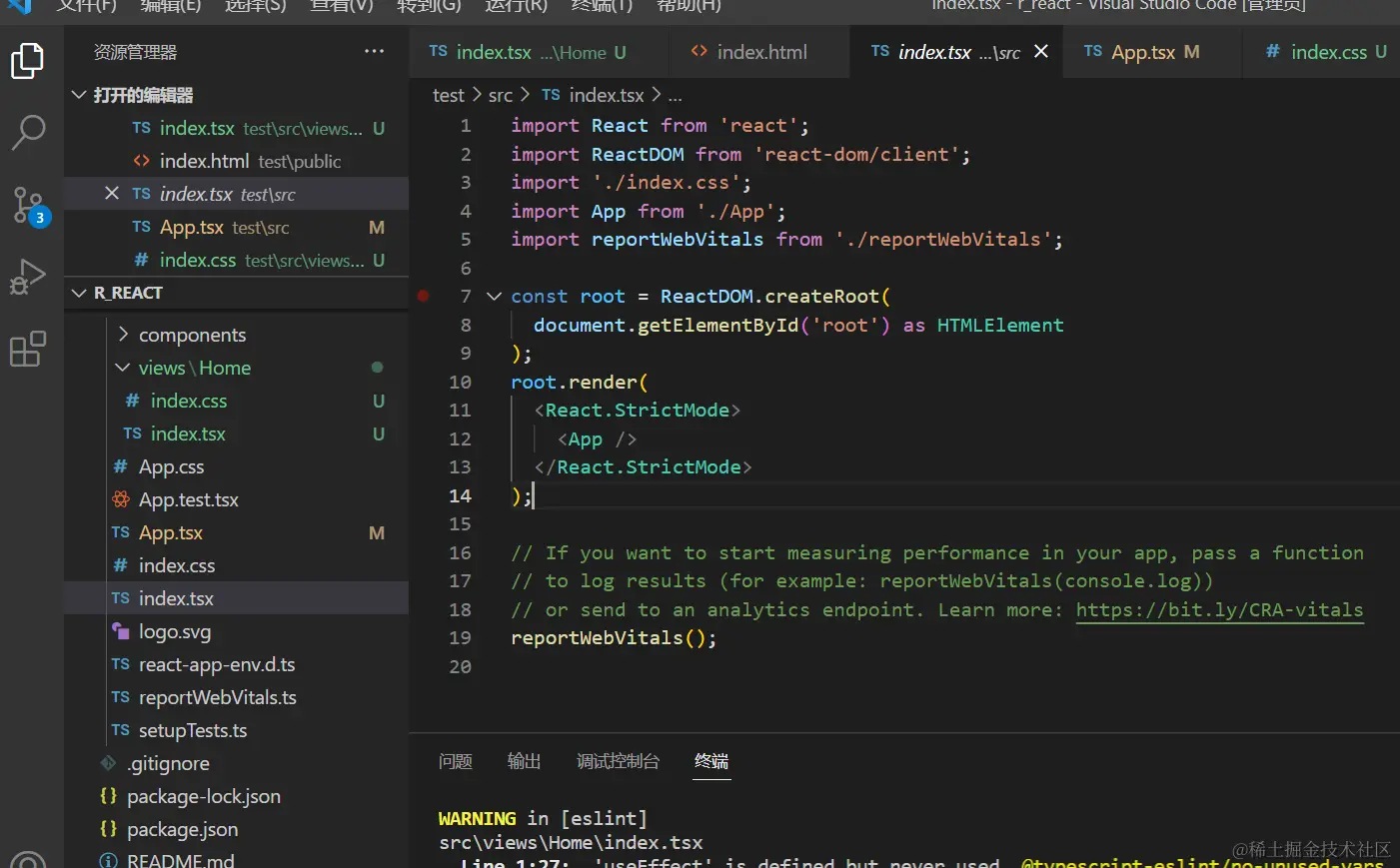Expand the components folder
Image resolution: width=1400 pixels, height=868 pixels.
point(191,335)
